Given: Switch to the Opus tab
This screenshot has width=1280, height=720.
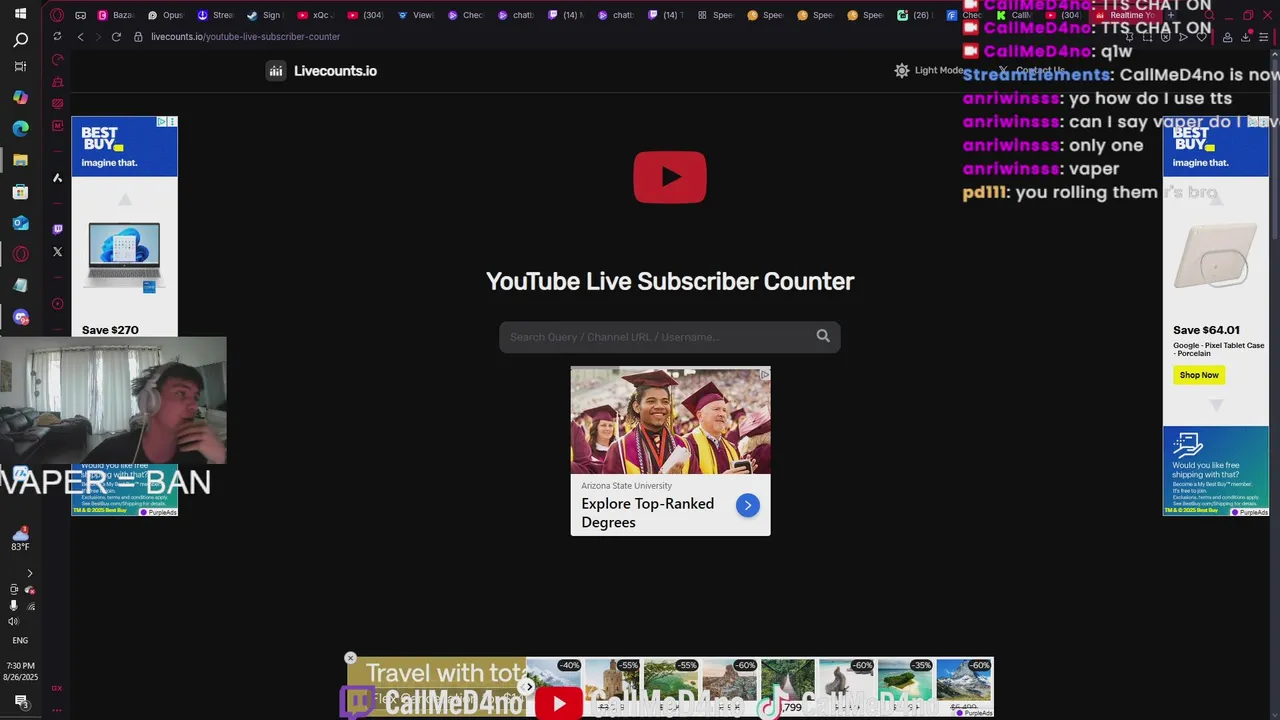Looking at the screenshot, I should tap(166, 15).
